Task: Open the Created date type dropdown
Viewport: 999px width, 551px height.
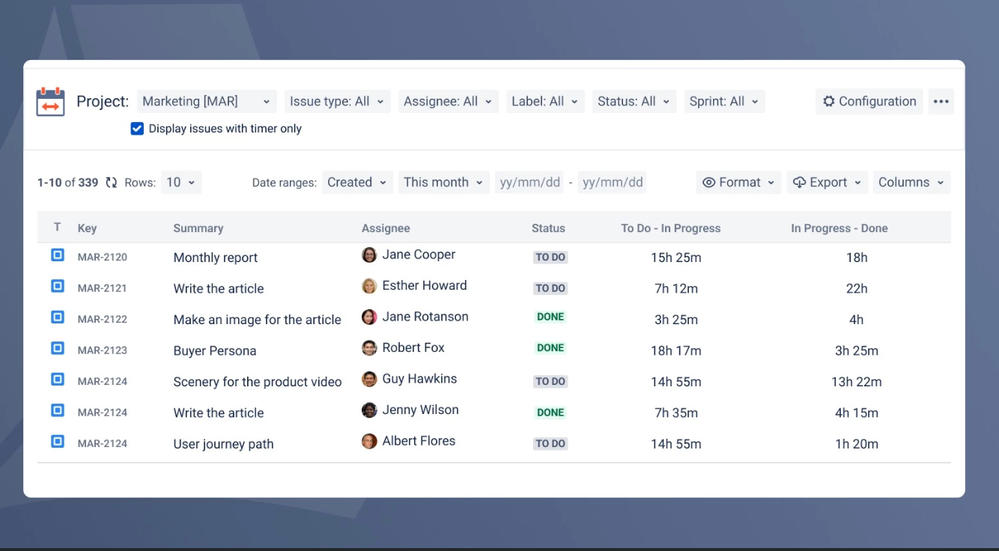Action: click(357, 182)
